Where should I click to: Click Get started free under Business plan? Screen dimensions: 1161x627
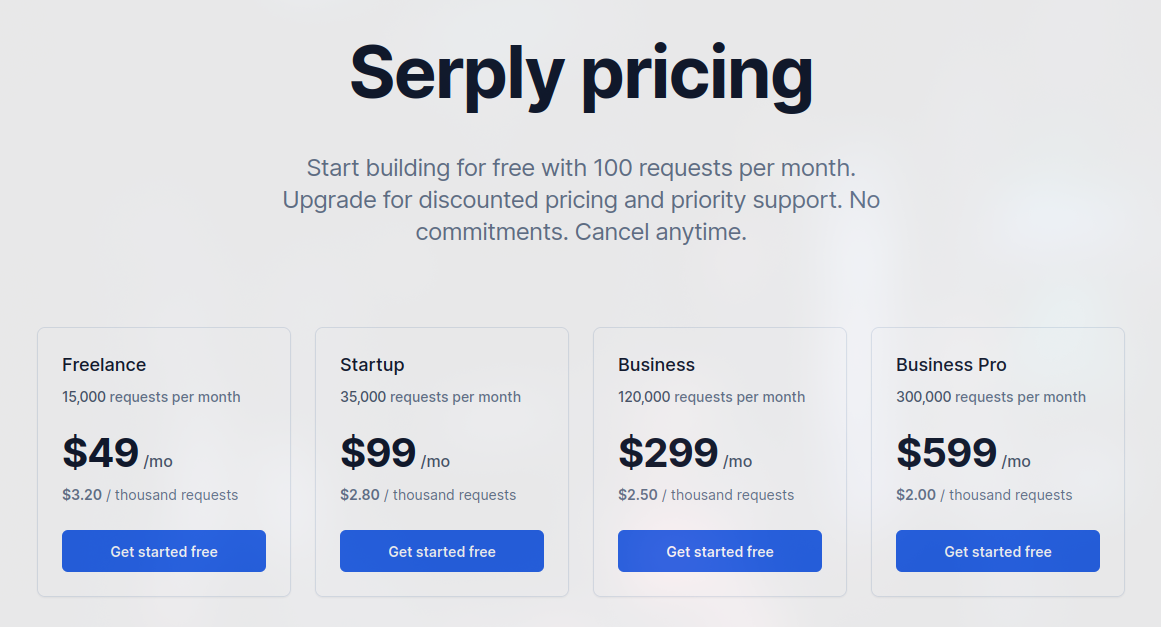720,551
